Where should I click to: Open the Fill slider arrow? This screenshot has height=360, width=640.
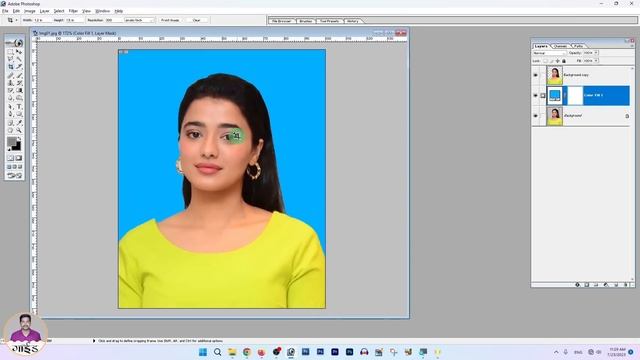[596, 61]
